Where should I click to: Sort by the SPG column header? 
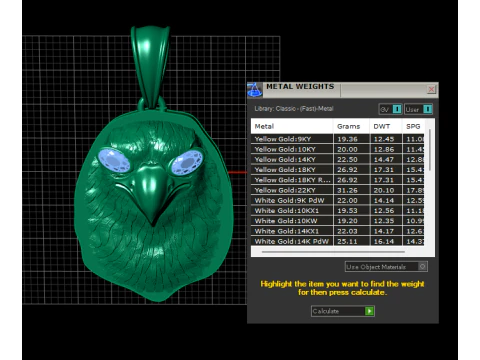point(413,126)
